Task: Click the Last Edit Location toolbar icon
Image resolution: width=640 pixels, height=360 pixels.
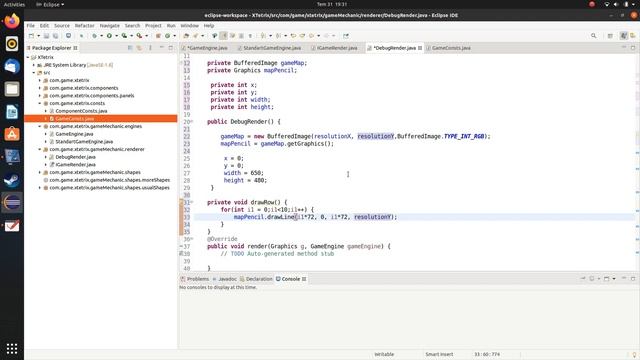Action: tap(293, 36)
